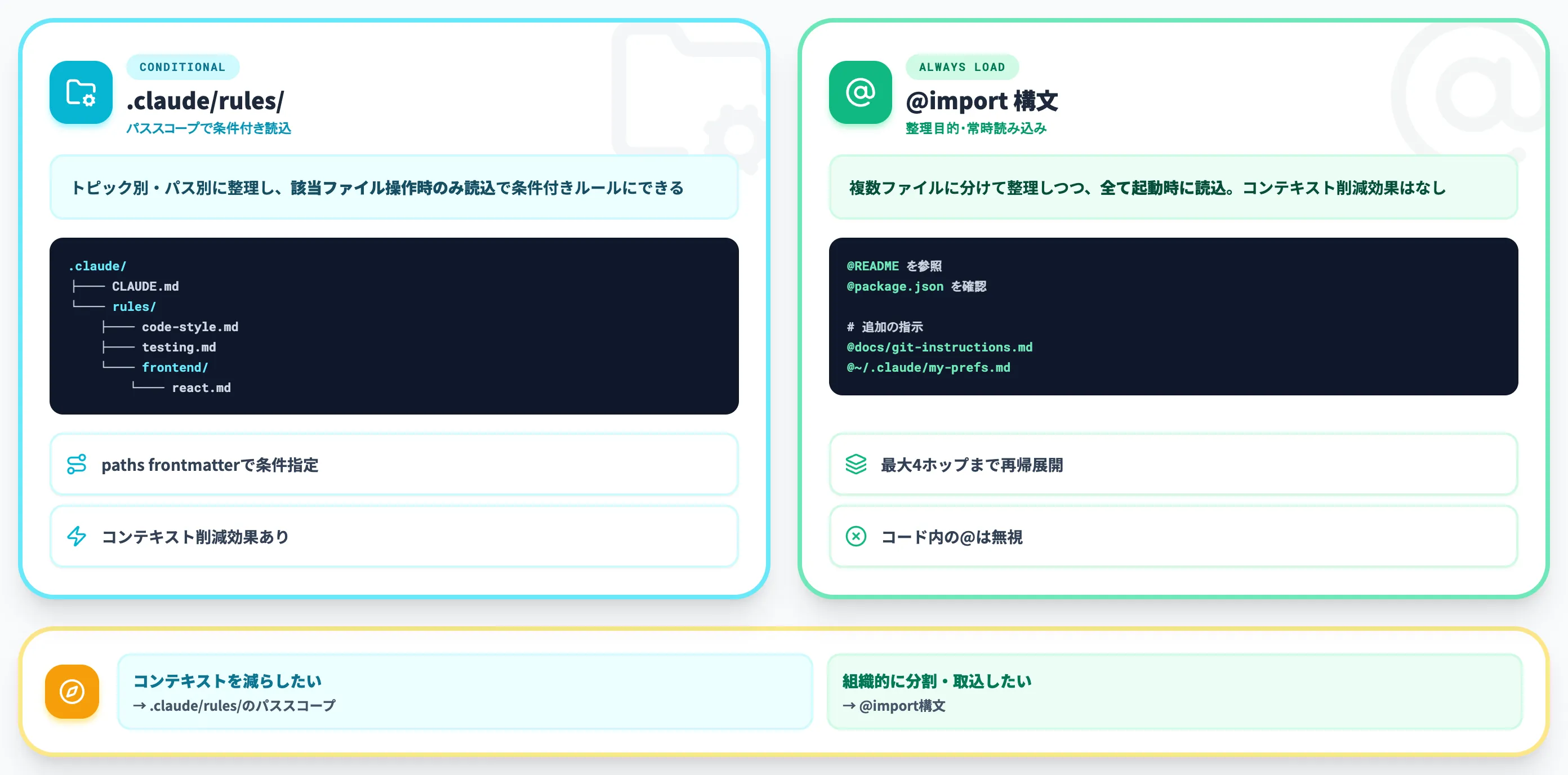Click the orange compass icon
Image resolution: width=1568 pixels, height=775 pixels.
click(72, 692)
